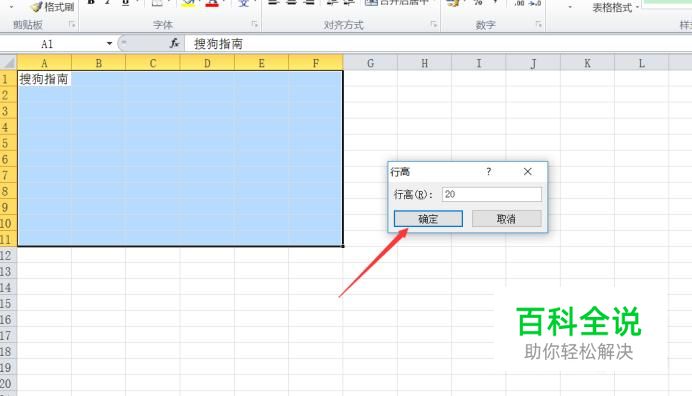Select row 15 header

pyautogui.click(x=8, y=303)
